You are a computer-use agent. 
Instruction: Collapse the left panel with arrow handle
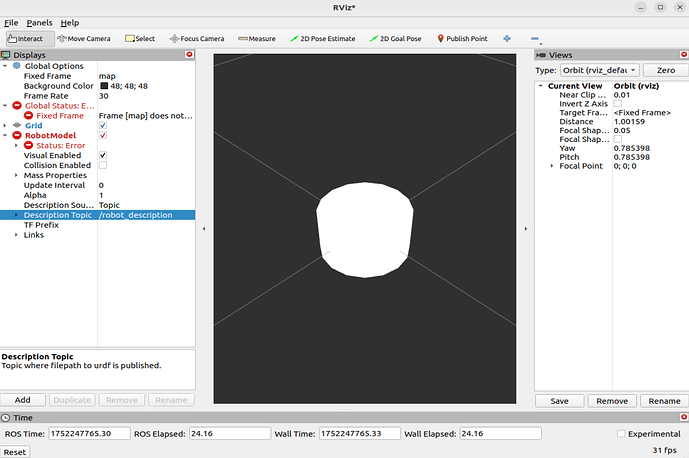[x=204, y=229]
